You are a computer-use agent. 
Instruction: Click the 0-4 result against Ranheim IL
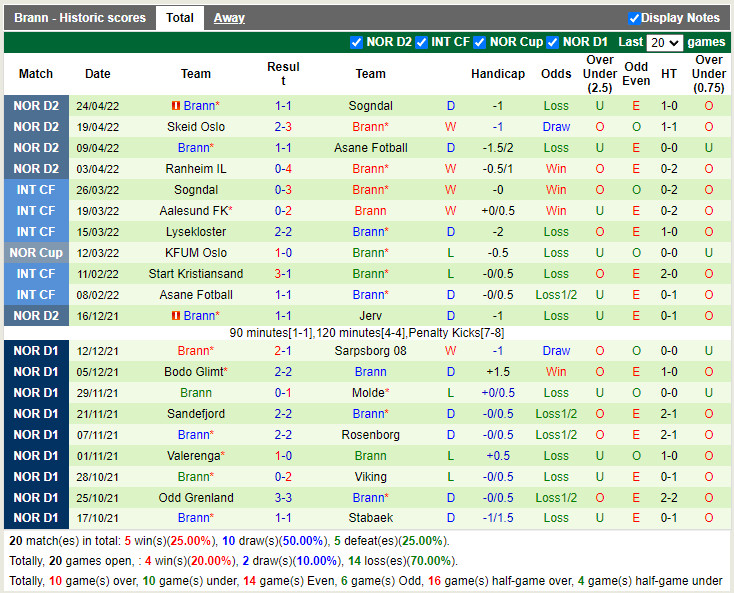283,168
